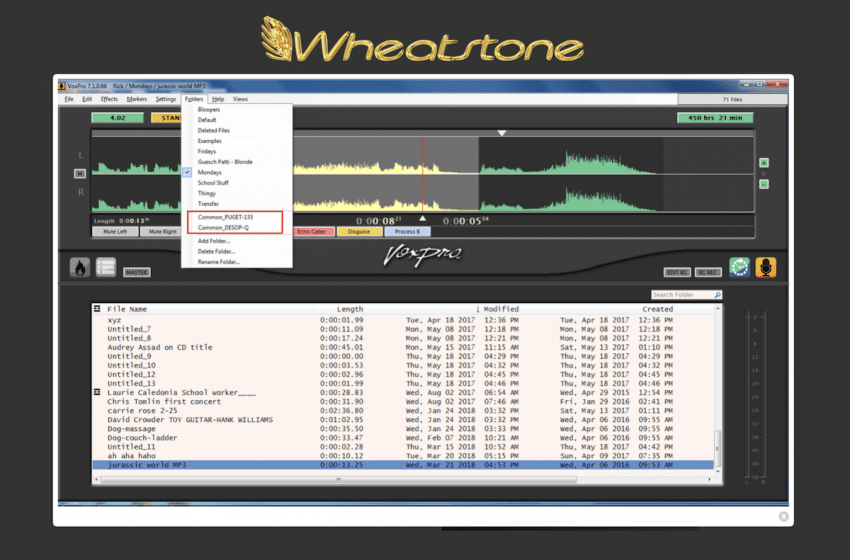Click the flame icon button
Screen dimensions: 850x560
[79, 267]
